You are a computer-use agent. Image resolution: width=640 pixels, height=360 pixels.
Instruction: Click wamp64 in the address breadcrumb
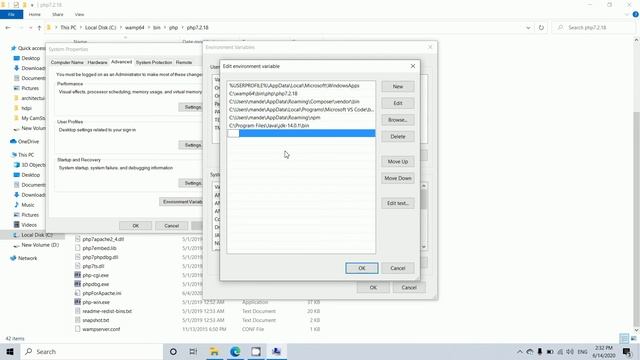pos(135,28)
